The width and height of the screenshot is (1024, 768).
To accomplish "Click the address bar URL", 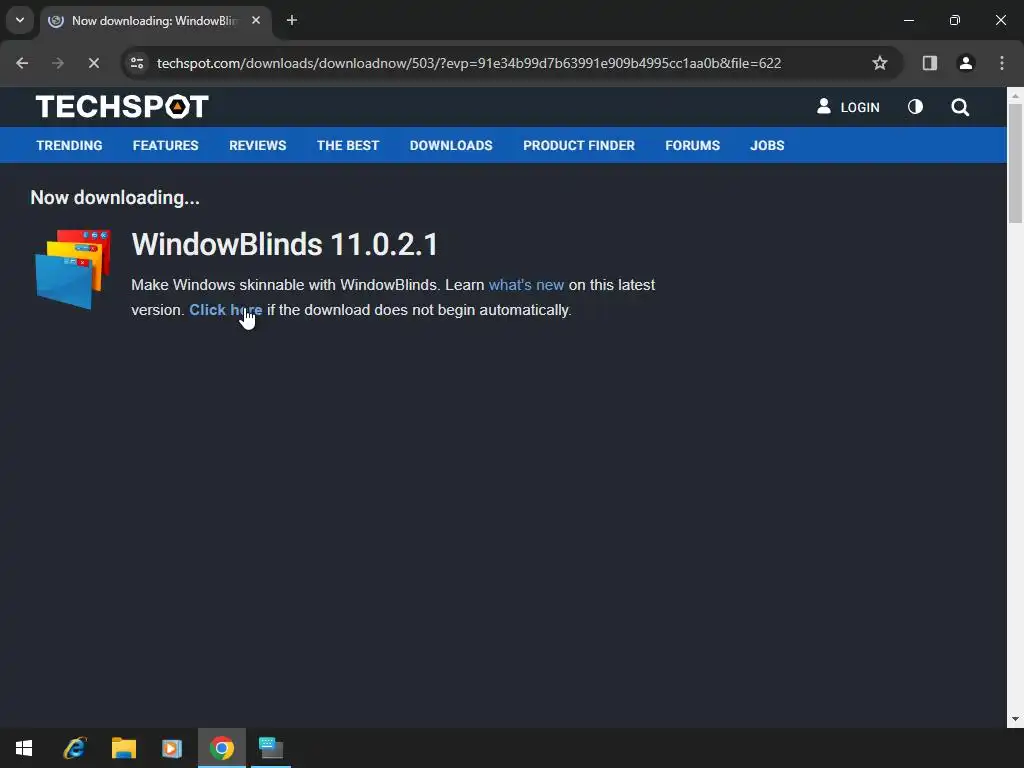I will (x=469, y=63).
